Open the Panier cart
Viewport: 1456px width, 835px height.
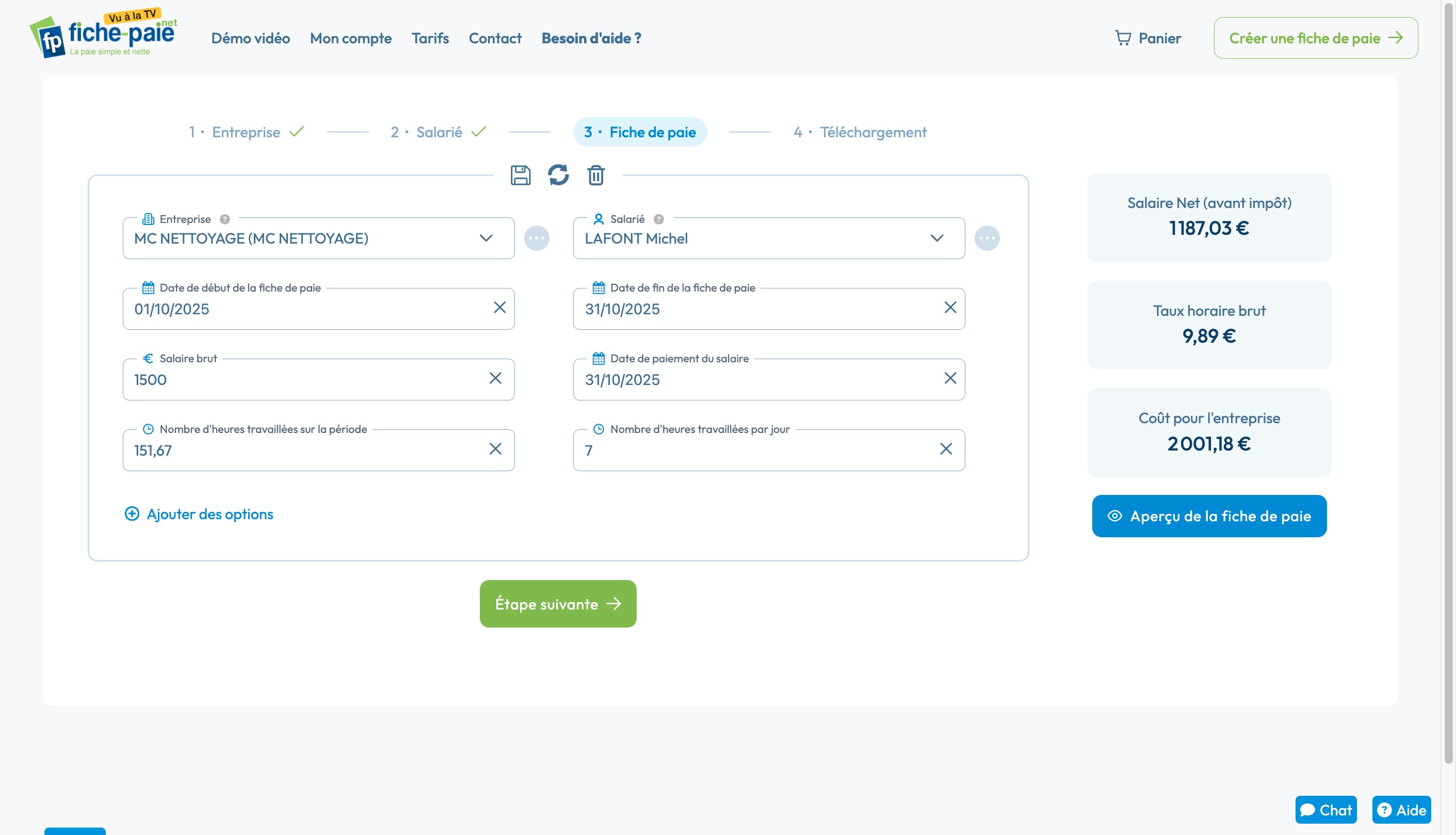click(1147, 38)
